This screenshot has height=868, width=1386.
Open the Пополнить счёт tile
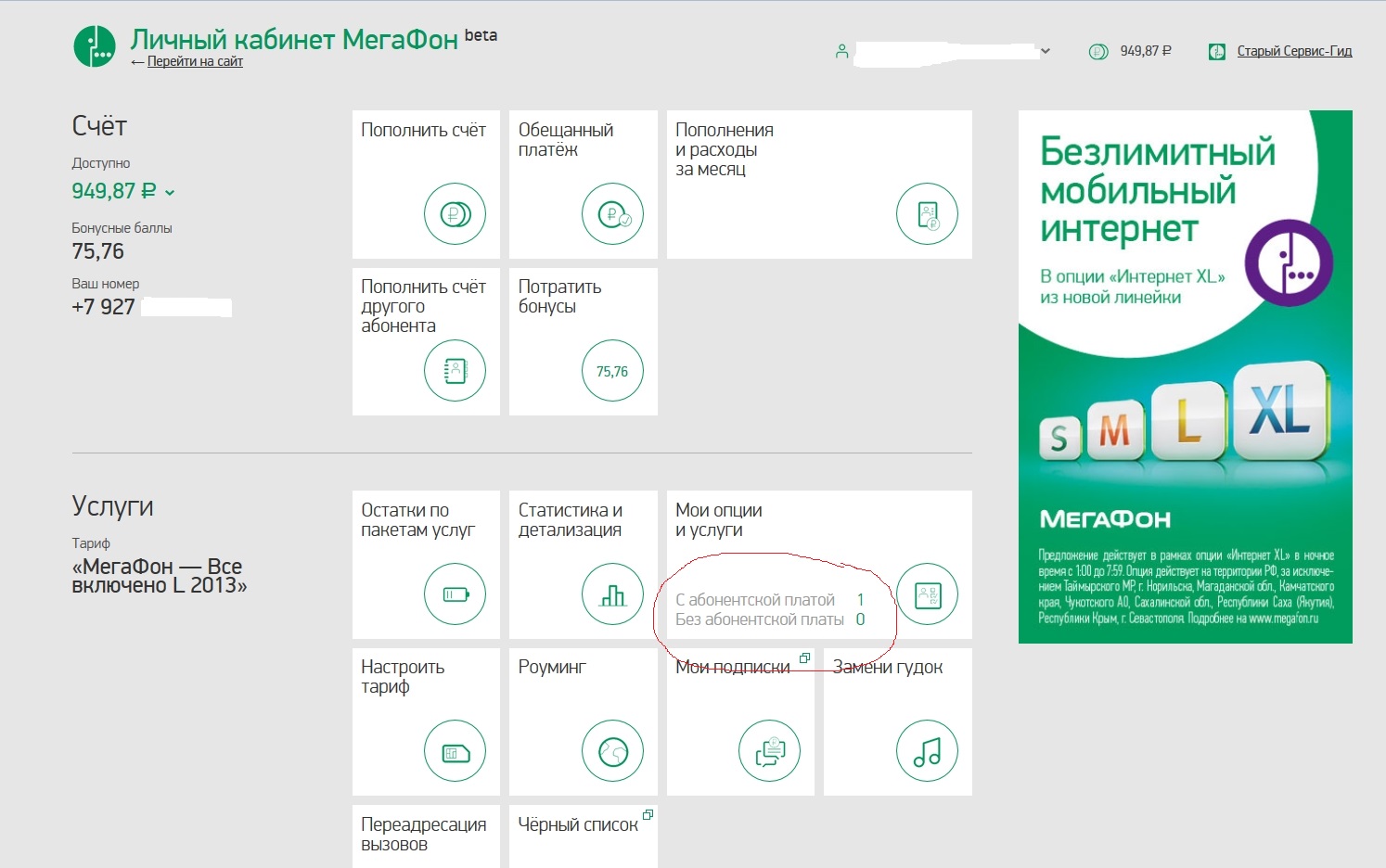(426, 185)
